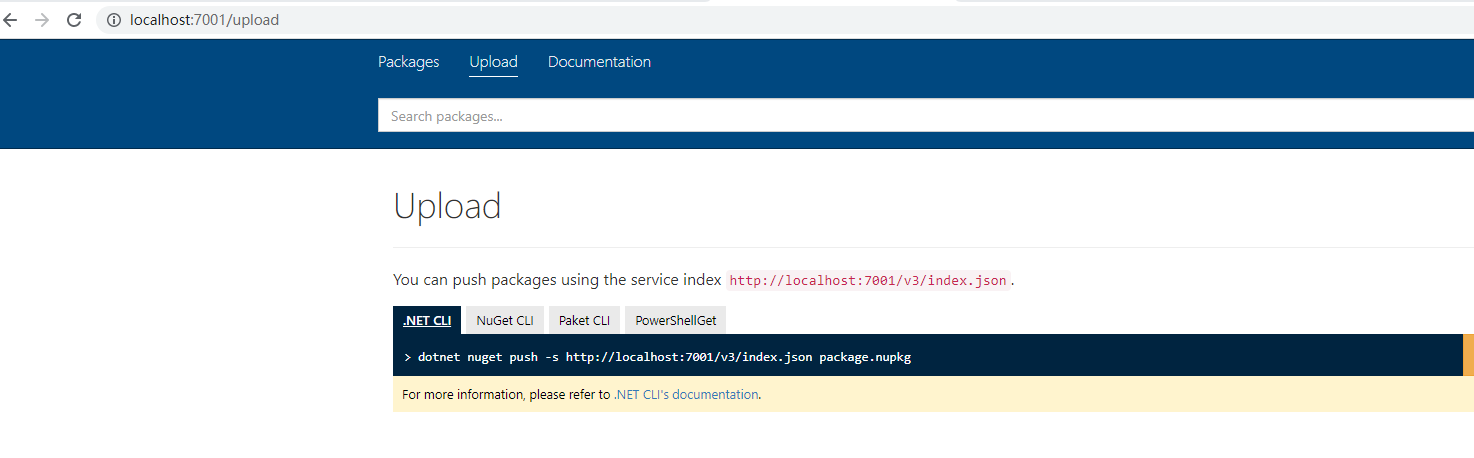Click the large Upload page heading
This screenshot has width=1474, height=458.
click(x=447, y=206)
